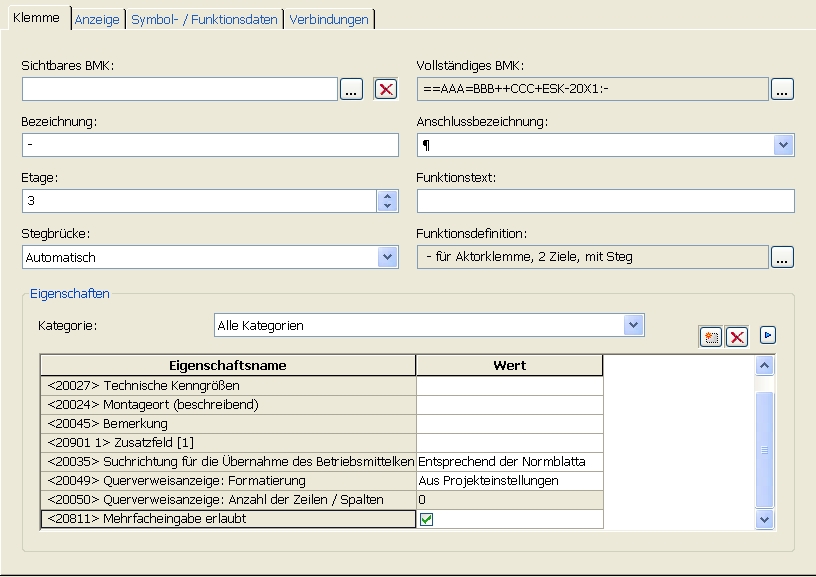The height and width of the screenshot is (577, 816).
Task: Click scroll down arrow of properties table
Action: [x=764, y=519]
